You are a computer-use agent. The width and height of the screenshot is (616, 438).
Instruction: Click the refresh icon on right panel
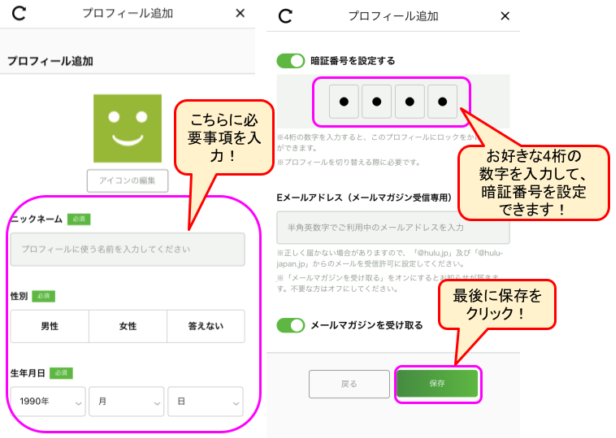(x=286, y=16)
